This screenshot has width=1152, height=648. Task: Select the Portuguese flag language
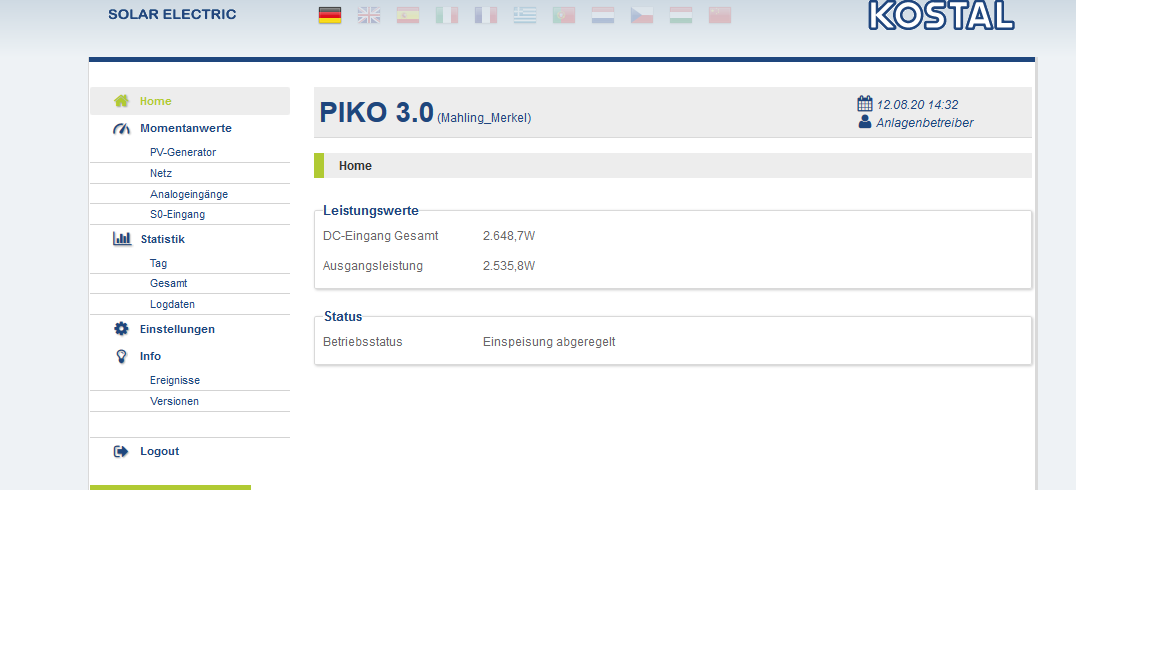[564, 15]
